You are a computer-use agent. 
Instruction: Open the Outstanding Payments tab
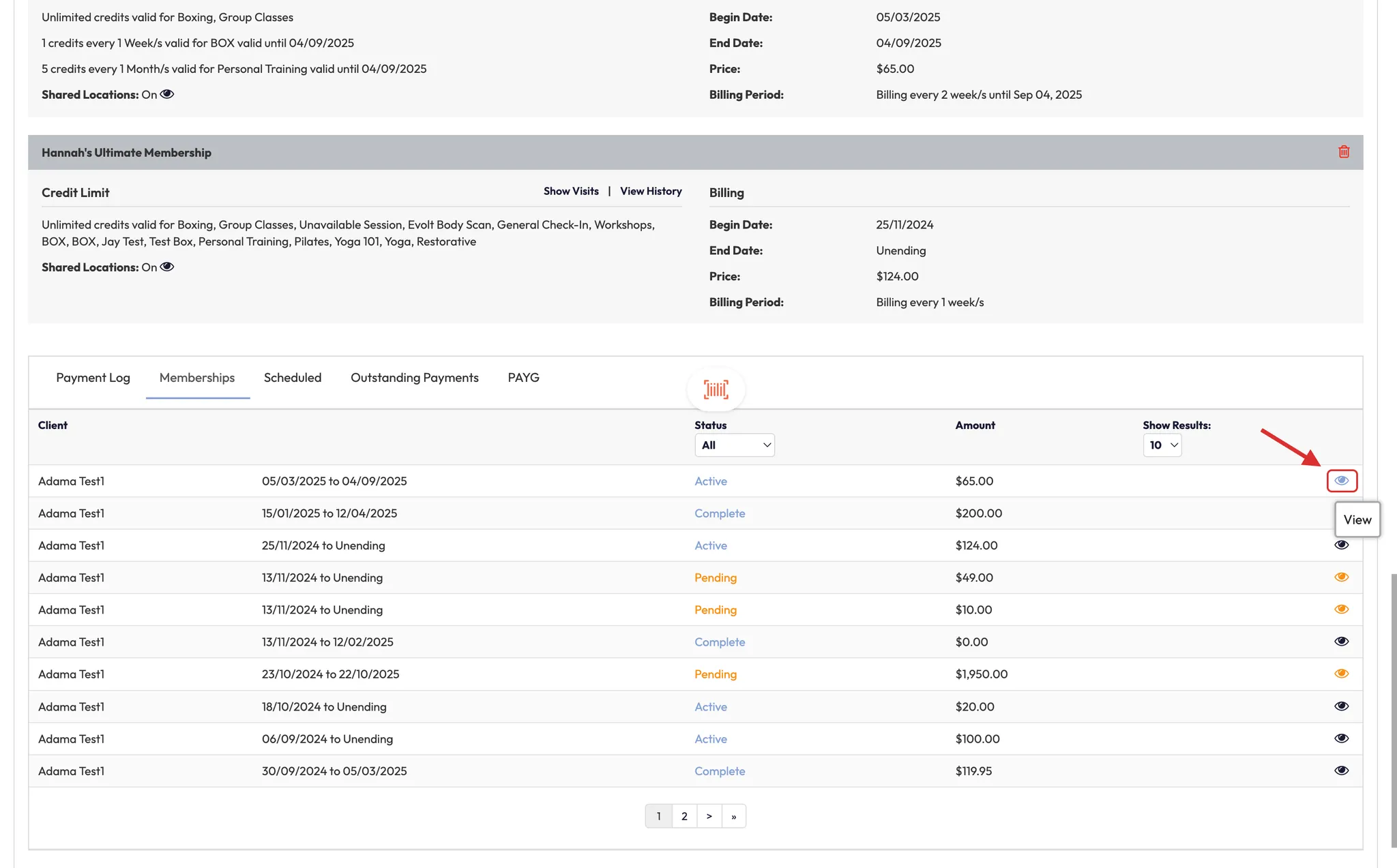[x=414, y=378]
